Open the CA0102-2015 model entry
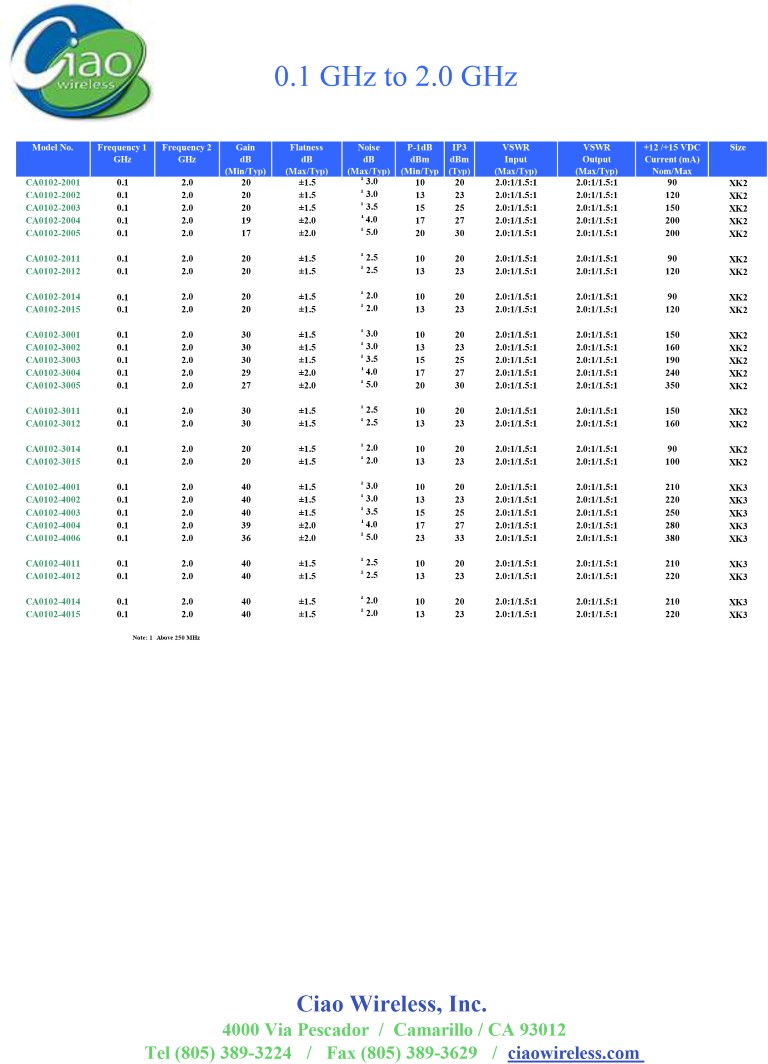The height and width of the screenshot is (1064, 768). click(x=53, y=309)
